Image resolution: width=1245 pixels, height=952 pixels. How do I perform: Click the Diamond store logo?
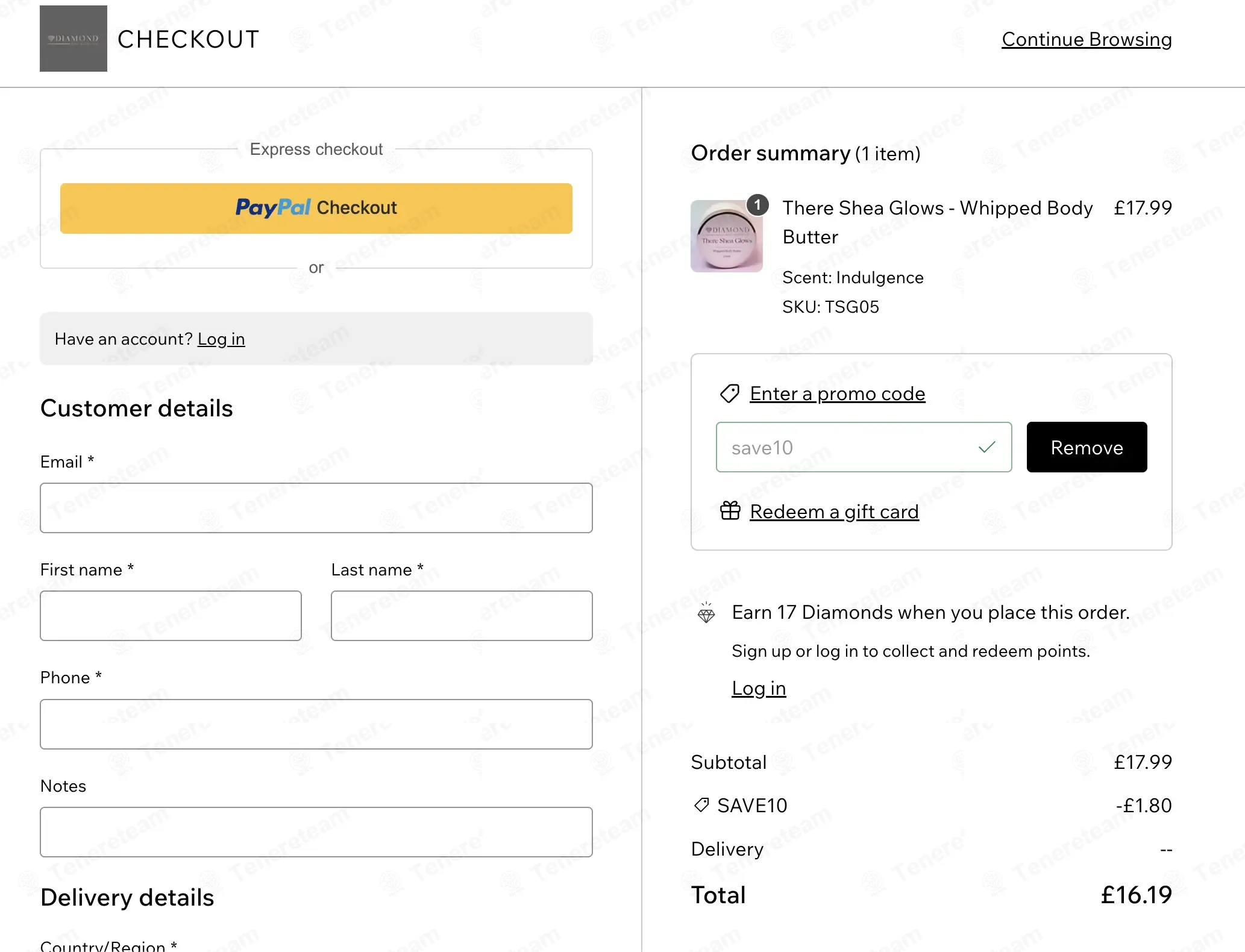[74, 39]
